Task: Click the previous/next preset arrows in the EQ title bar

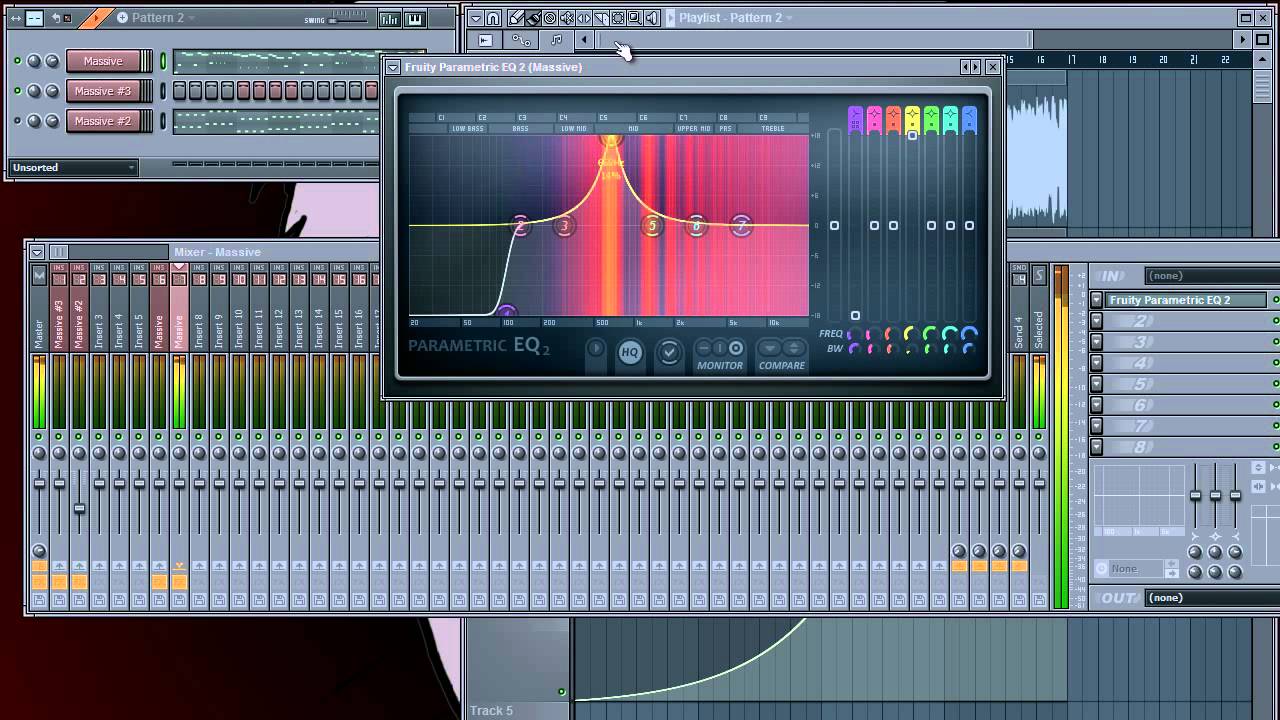Action: tap(970, 67)
